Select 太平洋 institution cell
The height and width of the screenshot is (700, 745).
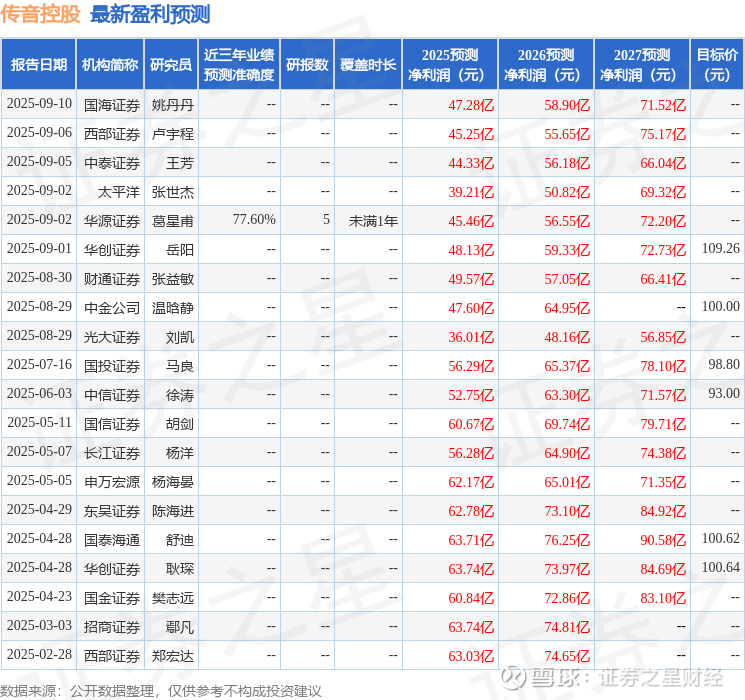tap(119, 192)
